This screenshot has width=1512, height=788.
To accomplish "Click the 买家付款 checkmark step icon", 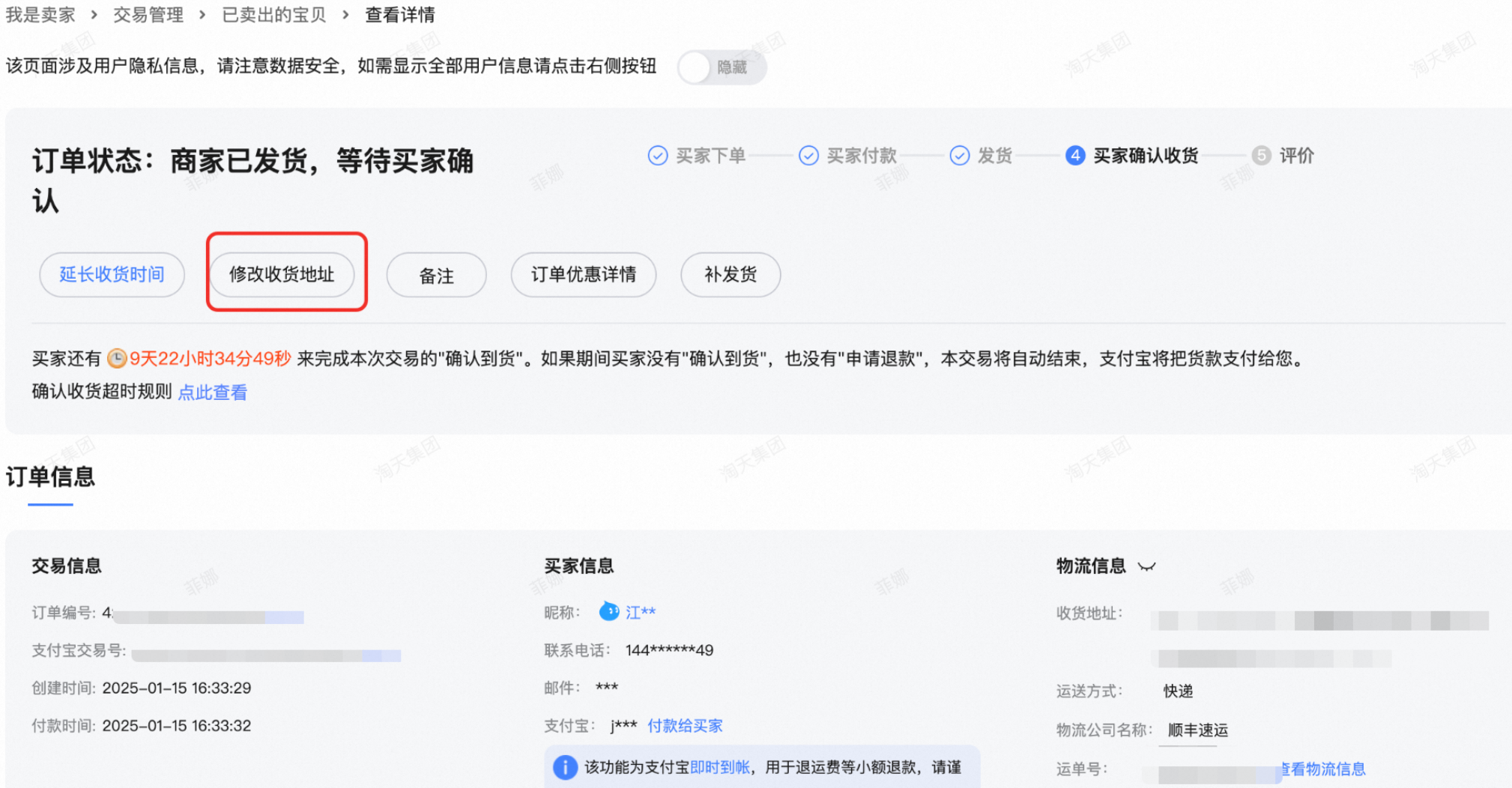I will [x=808, y=156].
